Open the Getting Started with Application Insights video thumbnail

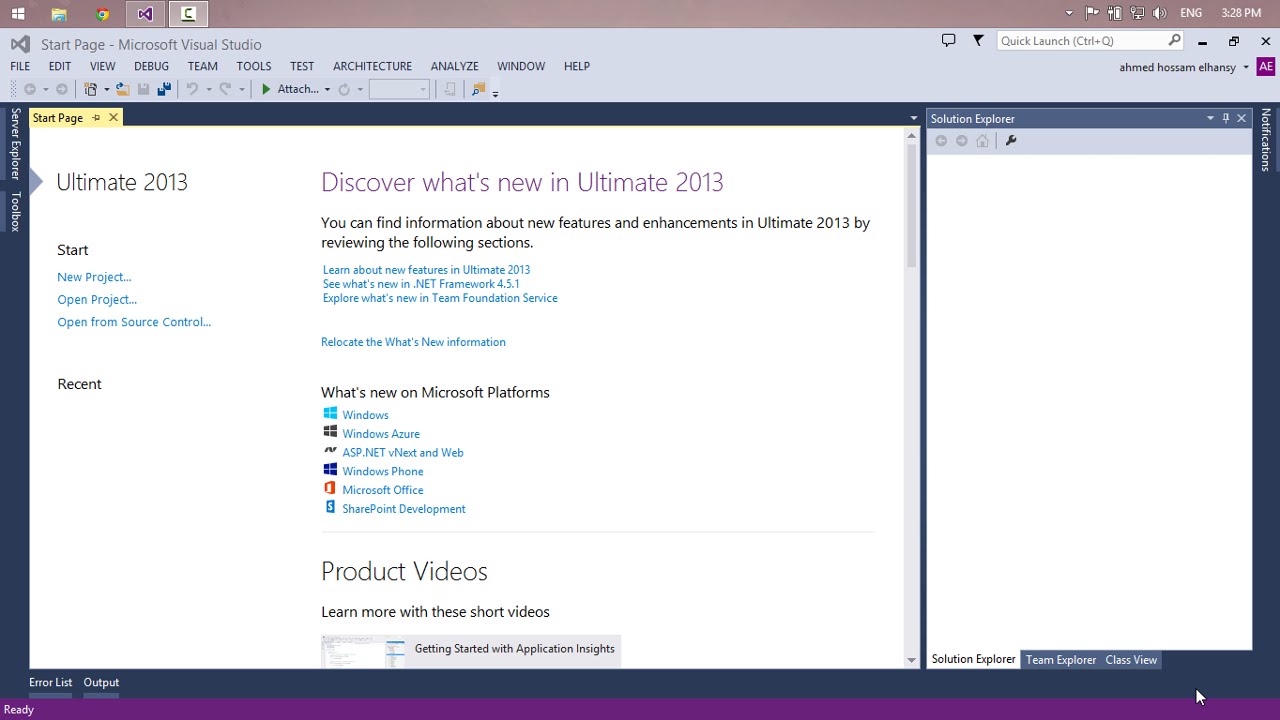pyautogui.click(x=364, y=651)
